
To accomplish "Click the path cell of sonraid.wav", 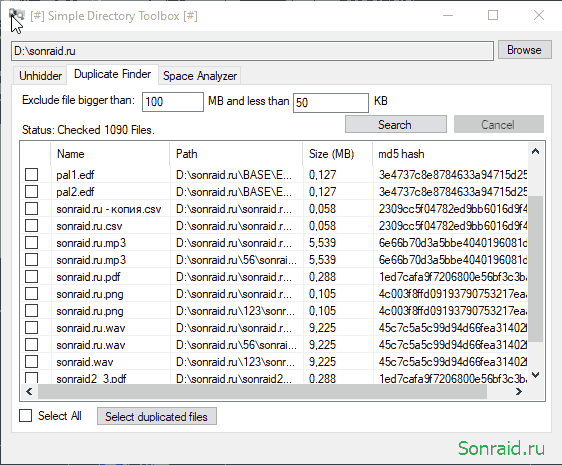I will click(235, 362).
